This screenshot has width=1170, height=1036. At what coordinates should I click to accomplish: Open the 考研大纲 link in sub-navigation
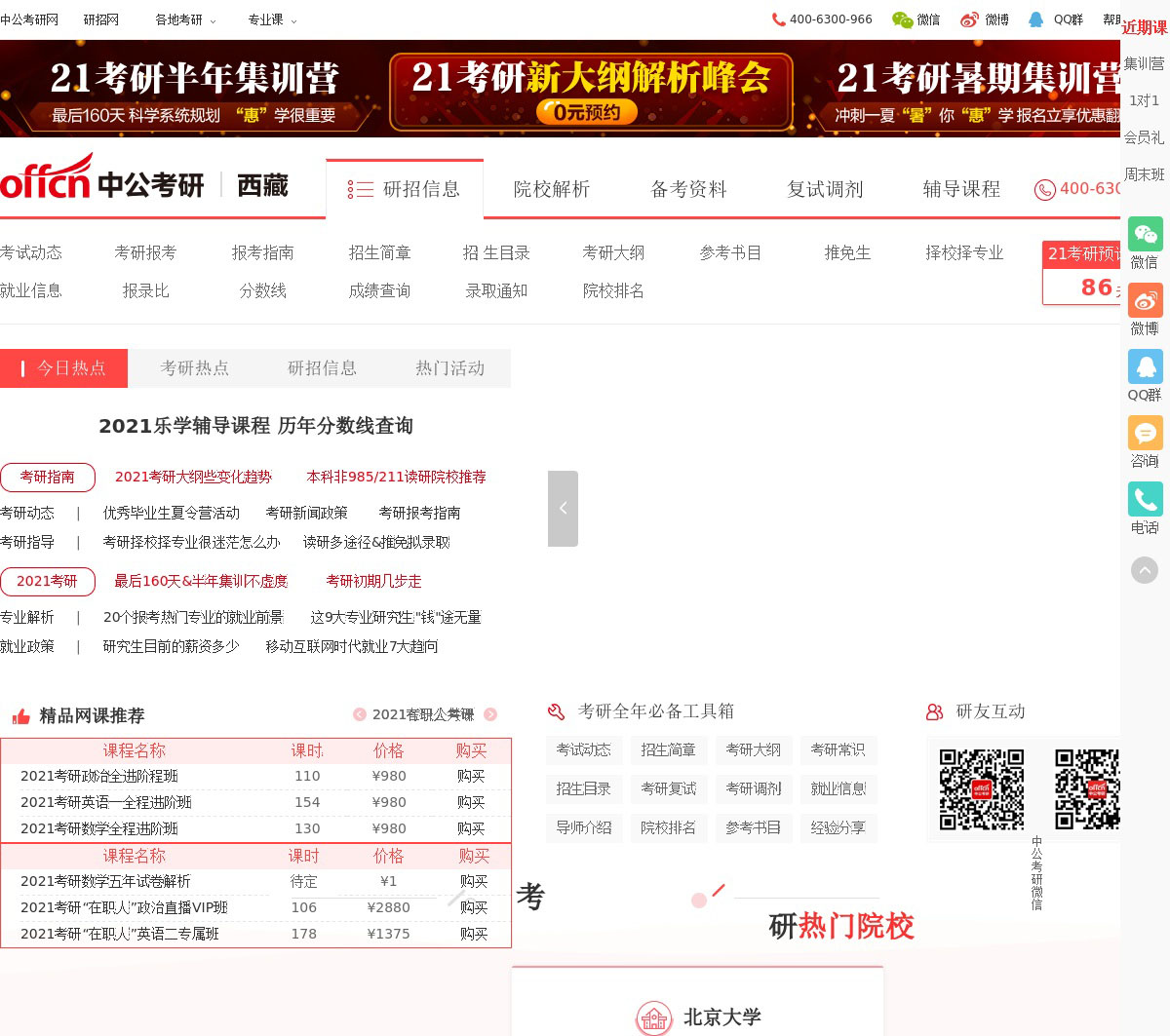613,253
